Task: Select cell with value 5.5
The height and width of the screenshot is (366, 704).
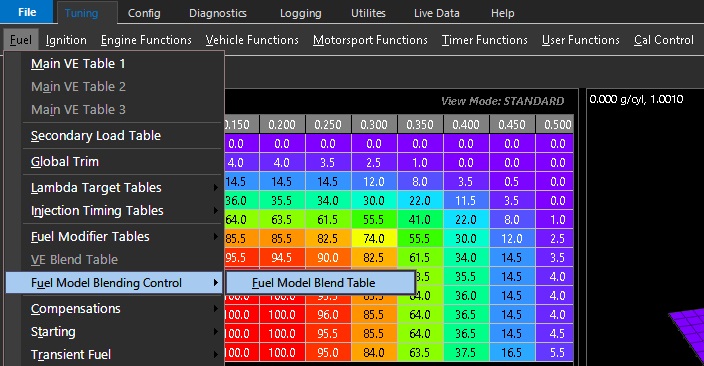Action: [555, 353]
